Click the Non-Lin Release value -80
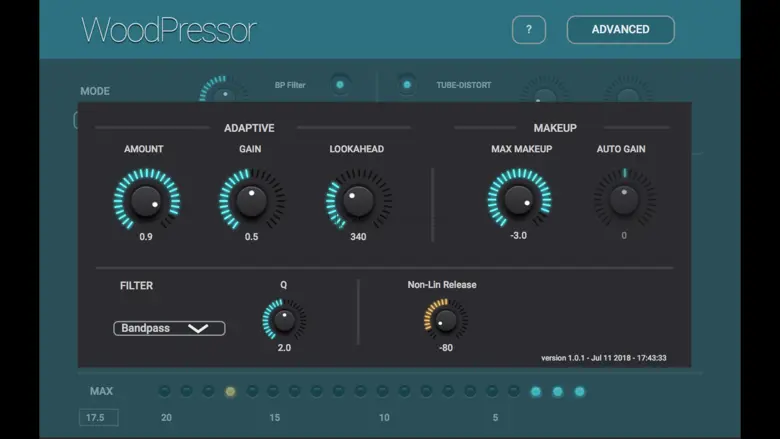This screenshot has height=439, width=780. tap(446, 348)
